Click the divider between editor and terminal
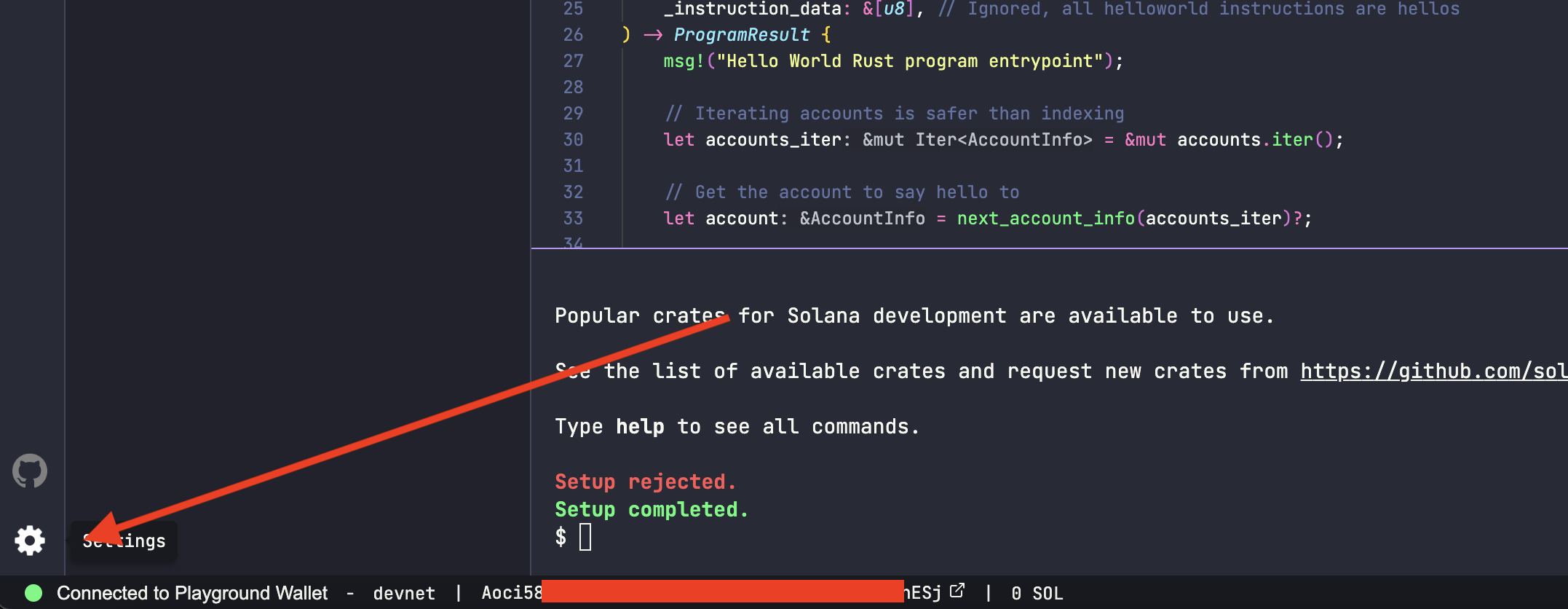The image size is (1568, 609). (x=1048, y=248)
